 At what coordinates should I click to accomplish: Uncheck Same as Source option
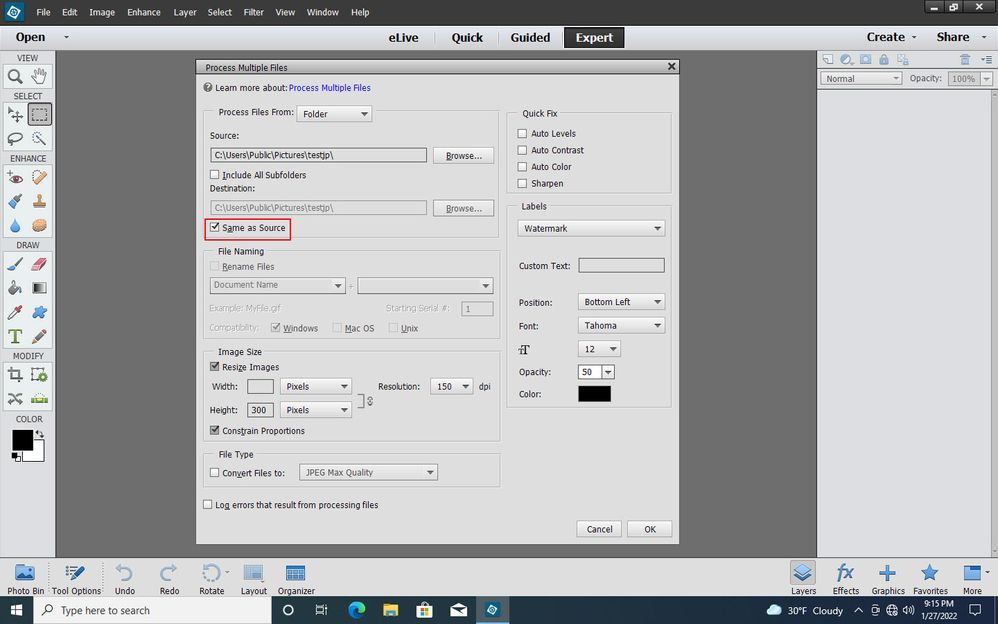pos(214,228)
